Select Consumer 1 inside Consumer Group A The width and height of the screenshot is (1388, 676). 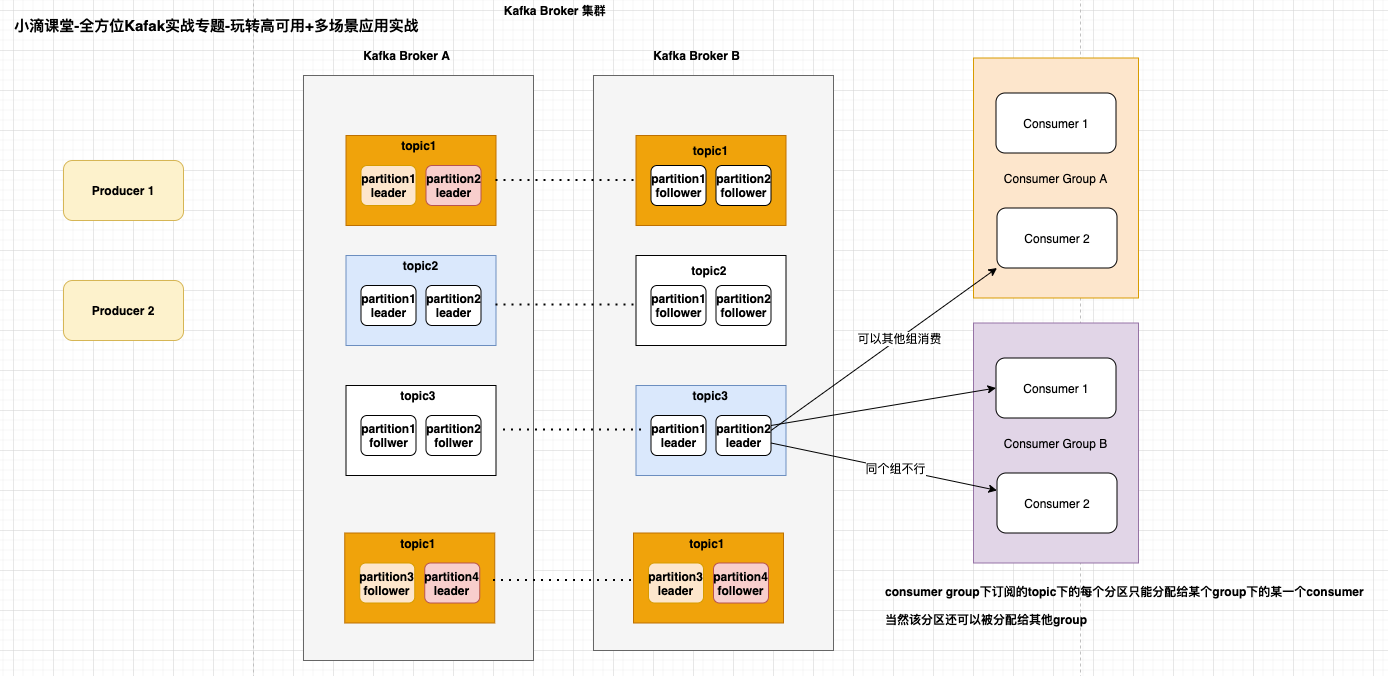pos(1056,123)
